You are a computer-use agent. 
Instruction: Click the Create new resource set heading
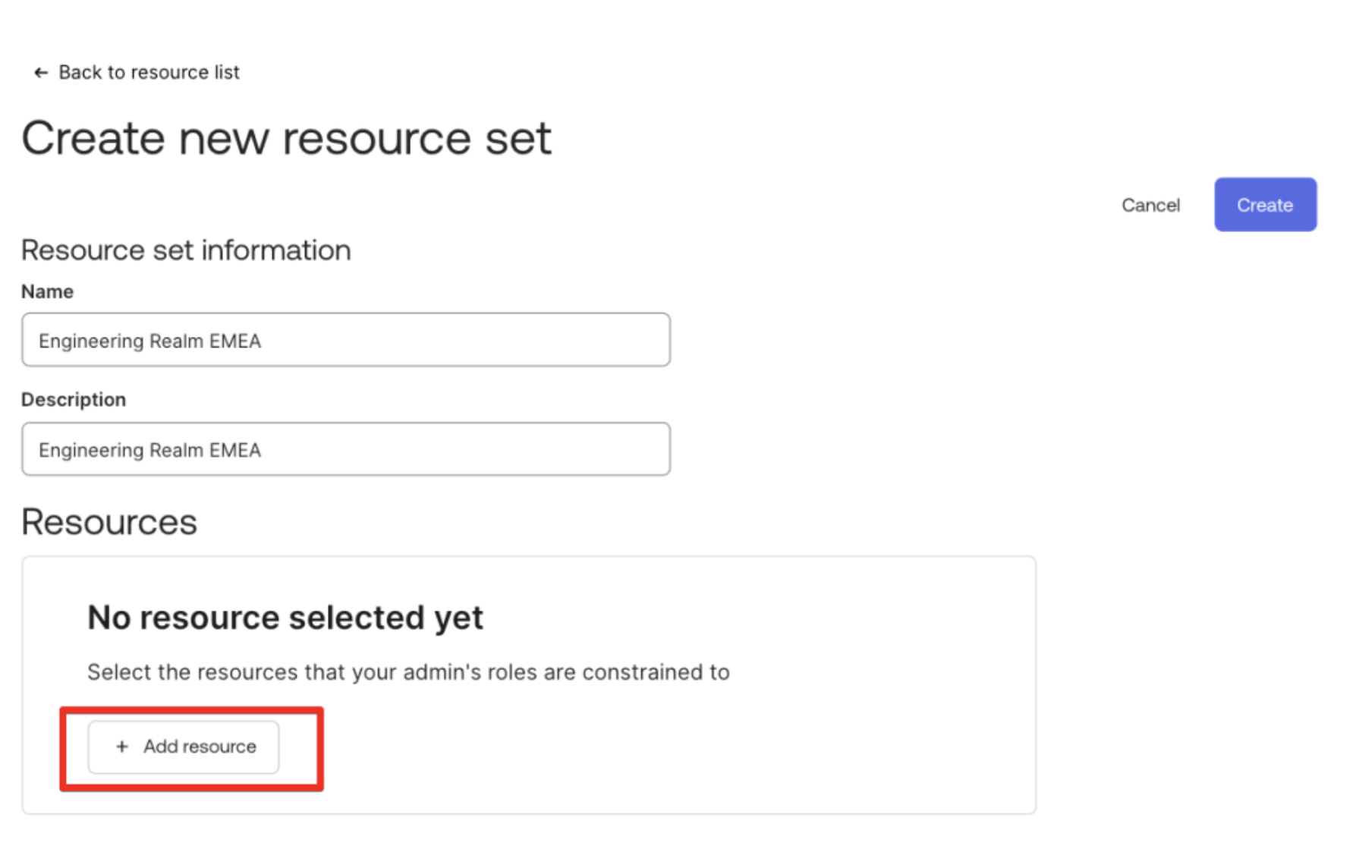[x=287, y=137]
